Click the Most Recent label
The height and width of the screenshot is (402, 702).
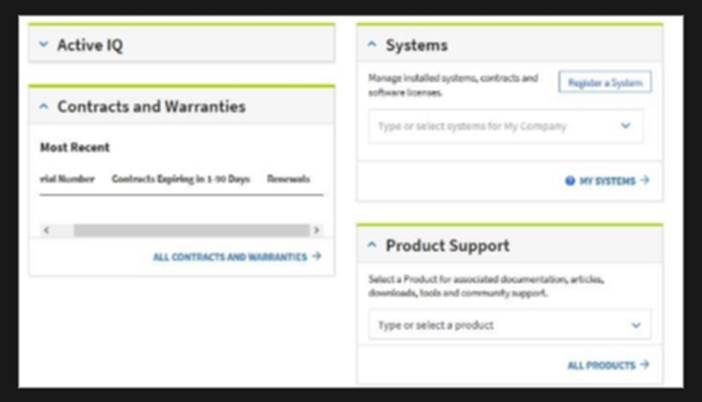[x=75, y=147]
